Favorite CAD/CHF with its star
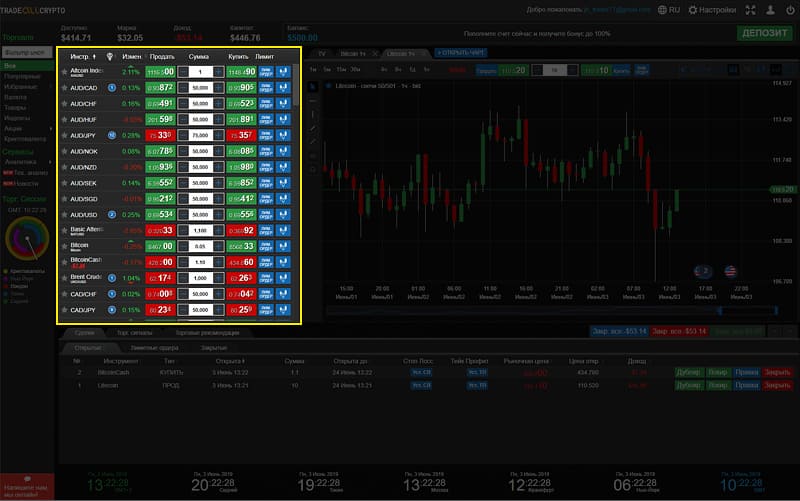Viewport: 800px width, 501px height. [64, 294]
